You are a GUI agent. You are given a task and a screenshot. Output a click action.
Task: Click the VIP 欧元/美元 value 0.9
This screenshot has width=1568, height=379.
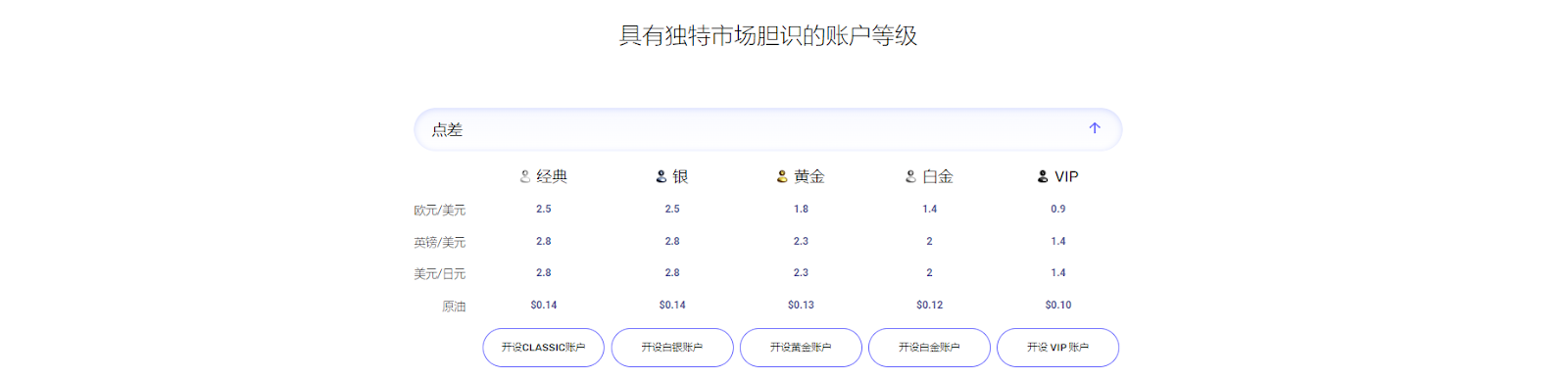coord(1058,209)
